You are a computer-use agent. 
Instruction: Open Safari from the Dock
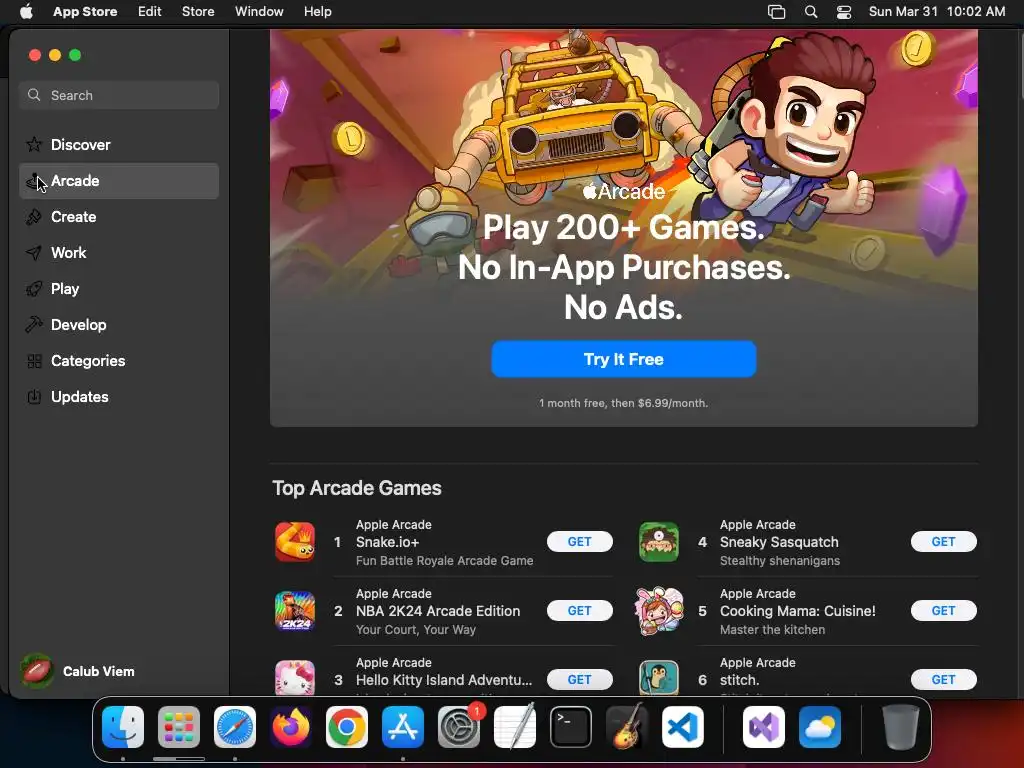(x=234, y=727)
